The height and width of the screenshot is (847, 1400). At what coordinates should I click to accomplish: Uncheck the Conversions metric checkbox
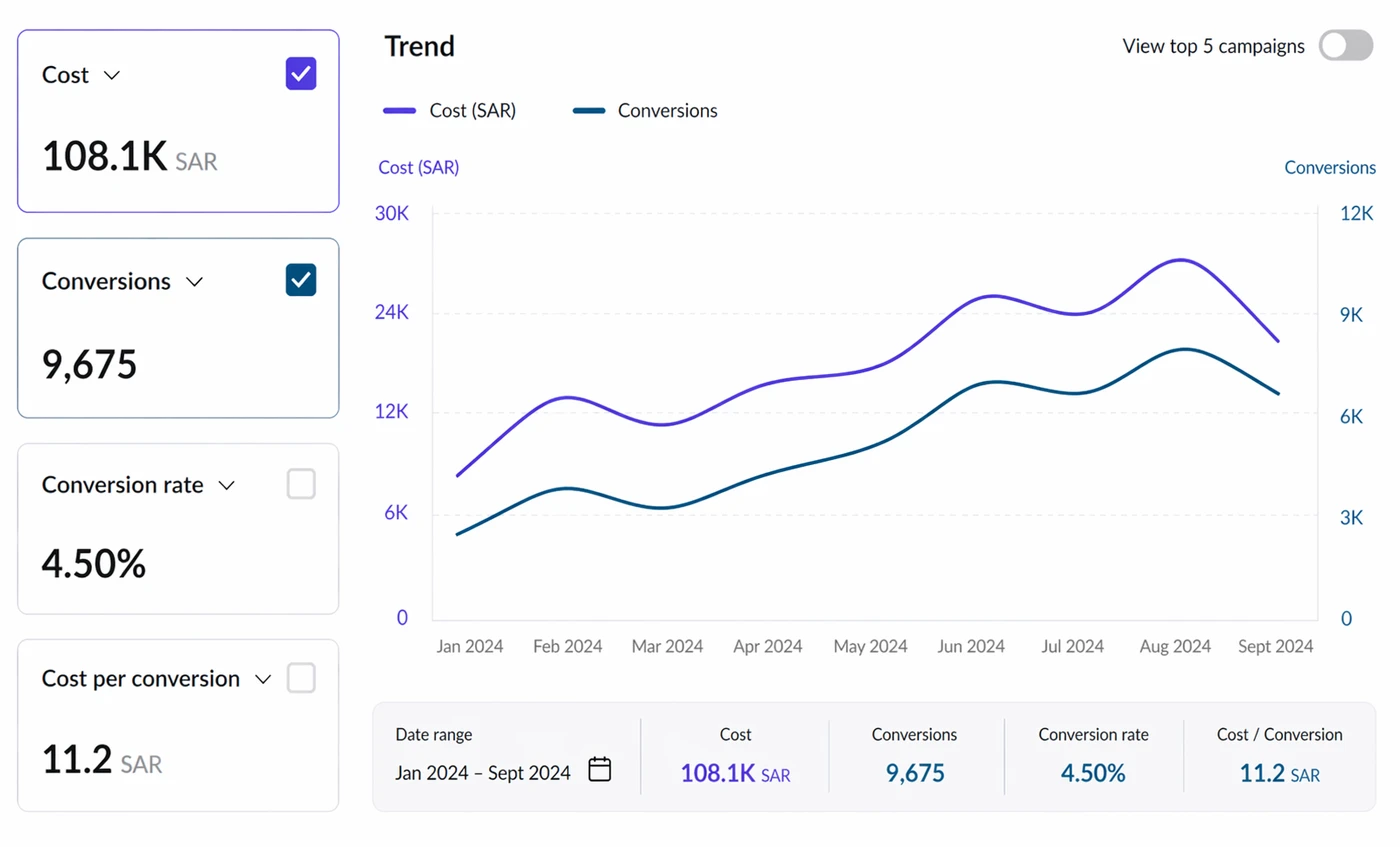[301, 280]
